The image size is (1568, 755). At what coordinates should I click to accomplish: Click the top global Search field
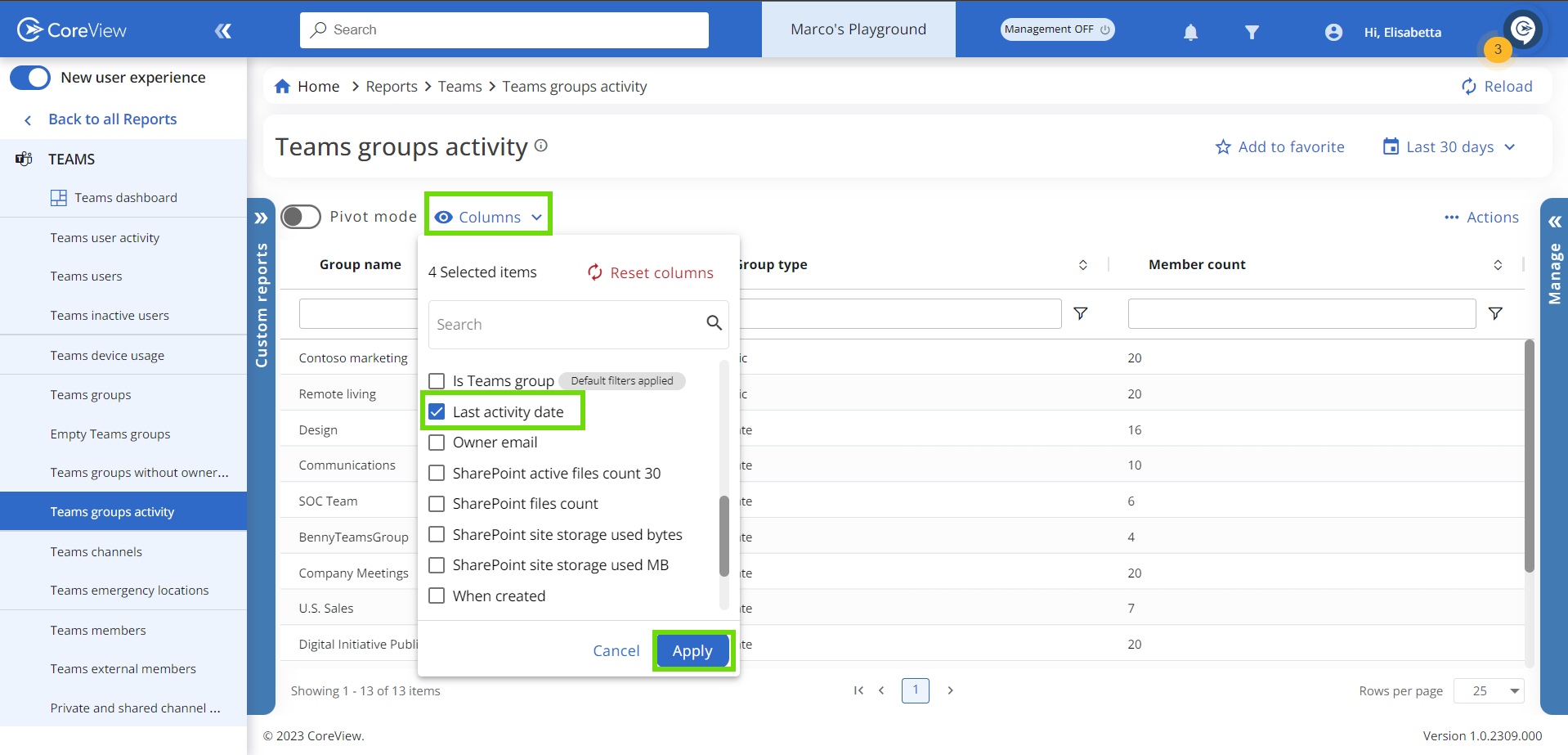point(504,30)
